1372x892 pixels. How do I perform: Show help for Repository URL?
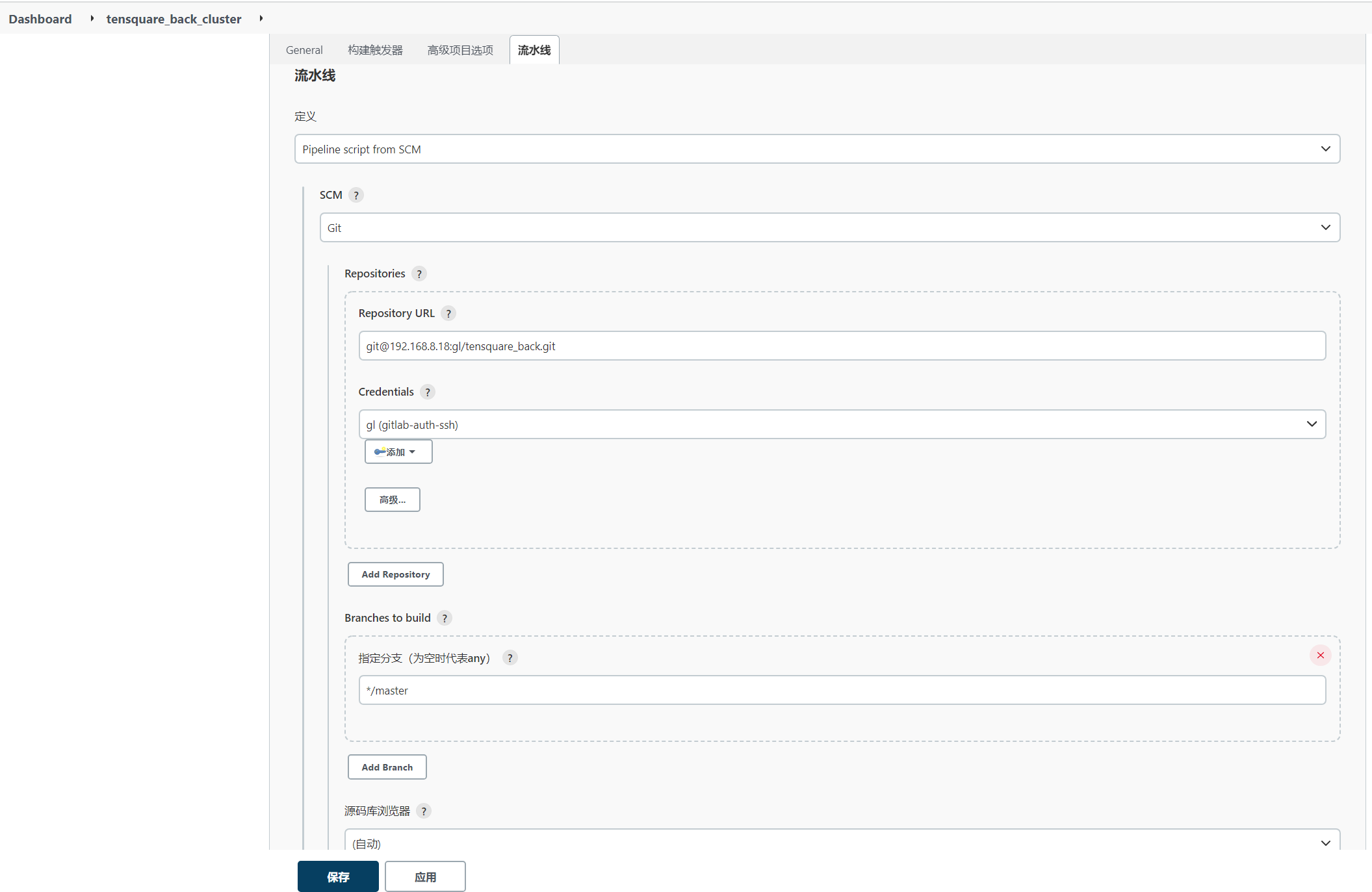pos(448,313)
